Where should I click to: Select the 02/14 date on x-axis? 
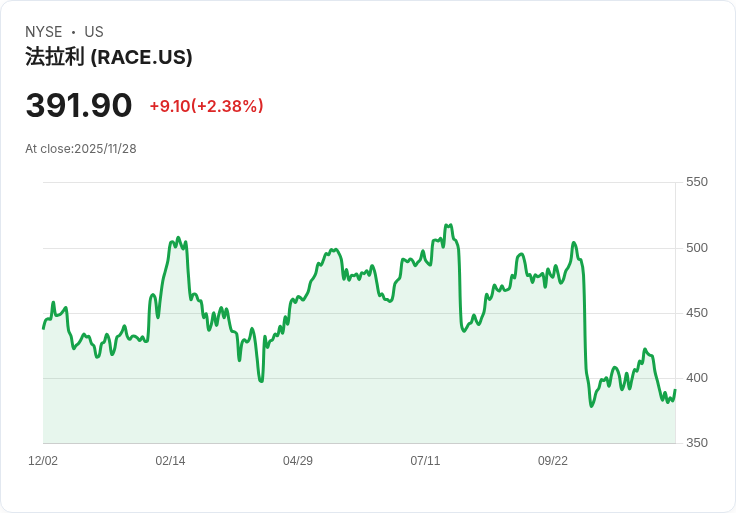pos(170,461)
